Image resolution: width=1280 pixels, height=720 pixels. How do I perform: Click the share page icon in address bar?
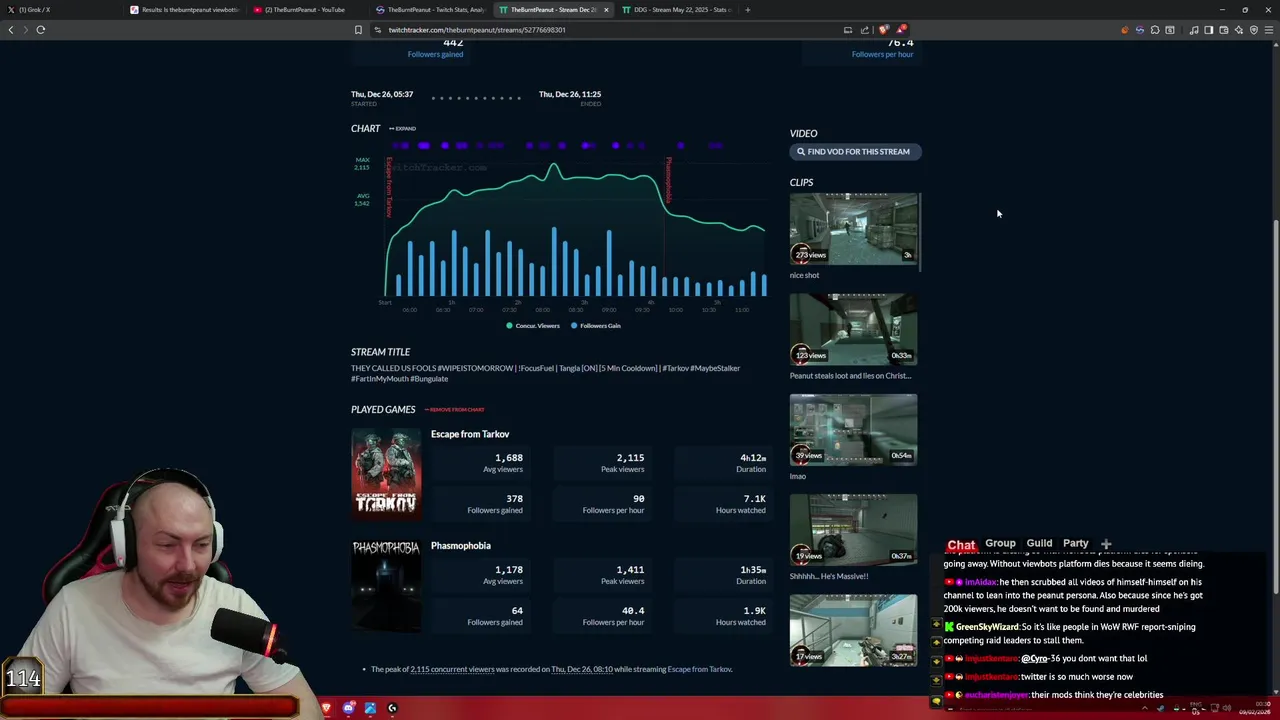(x=866, y=30)
